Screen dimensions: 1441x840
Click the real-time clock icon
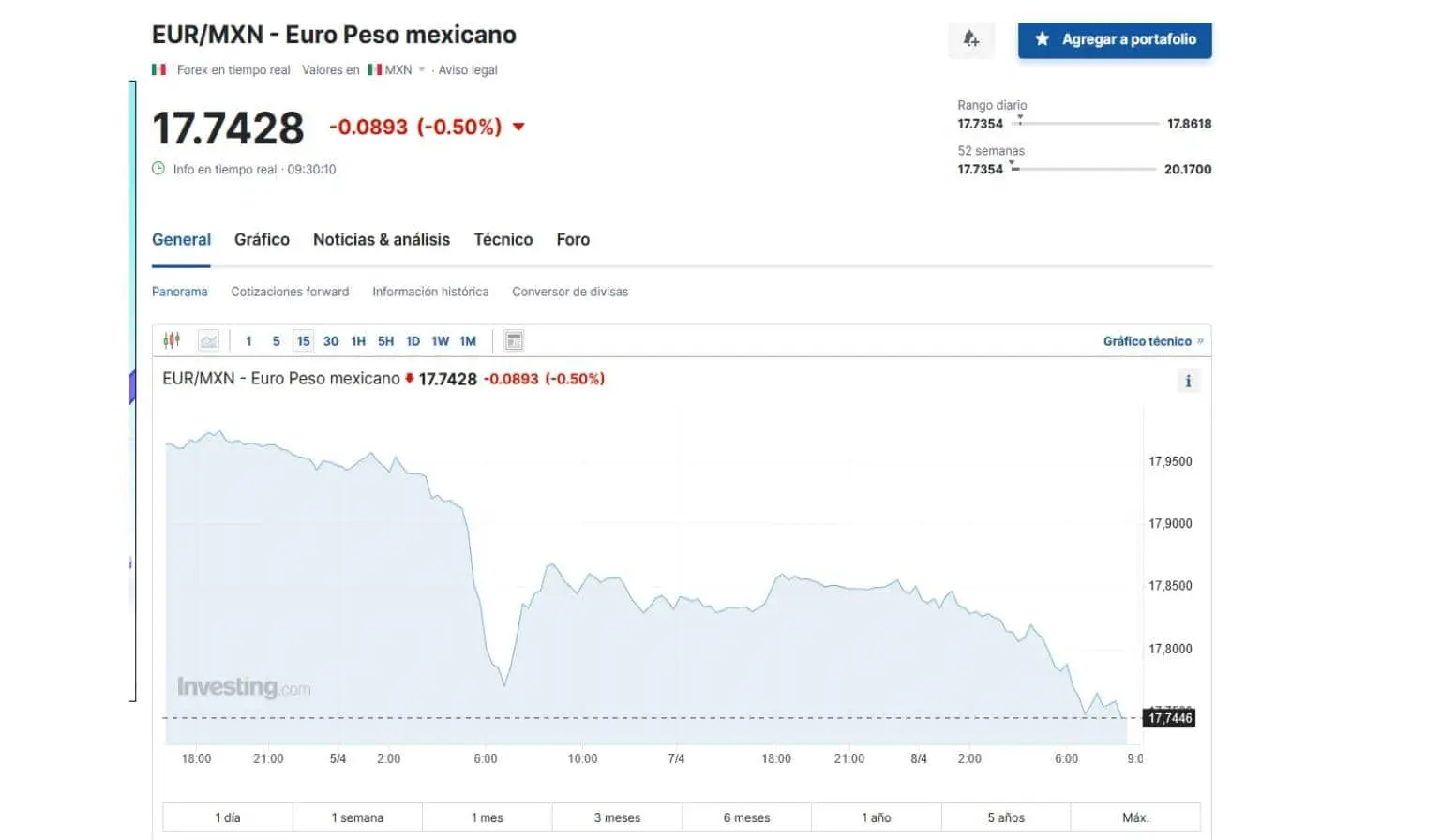tap(158, 169)
